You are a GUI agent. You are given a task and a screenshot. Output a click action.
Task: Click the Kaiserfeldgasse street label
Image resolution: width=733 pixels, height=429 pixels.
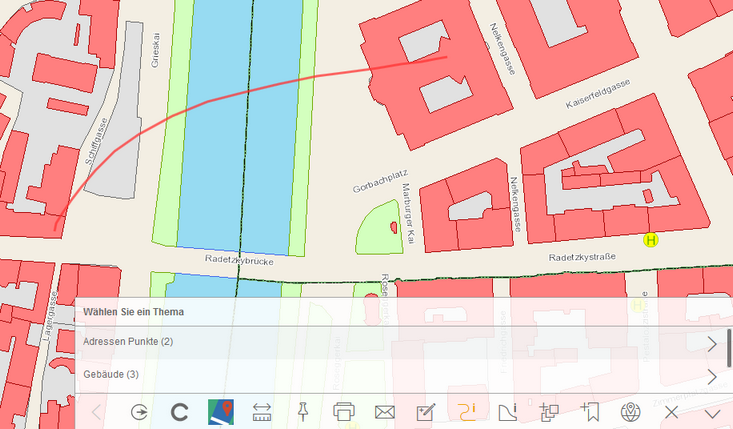(598, 94)
